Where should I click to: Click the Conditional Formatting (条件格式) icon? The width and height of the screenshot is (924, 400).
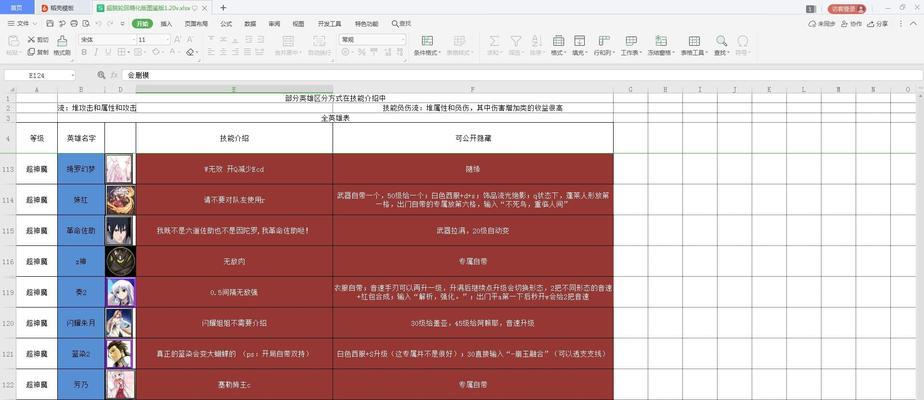[x=427, y=41]
